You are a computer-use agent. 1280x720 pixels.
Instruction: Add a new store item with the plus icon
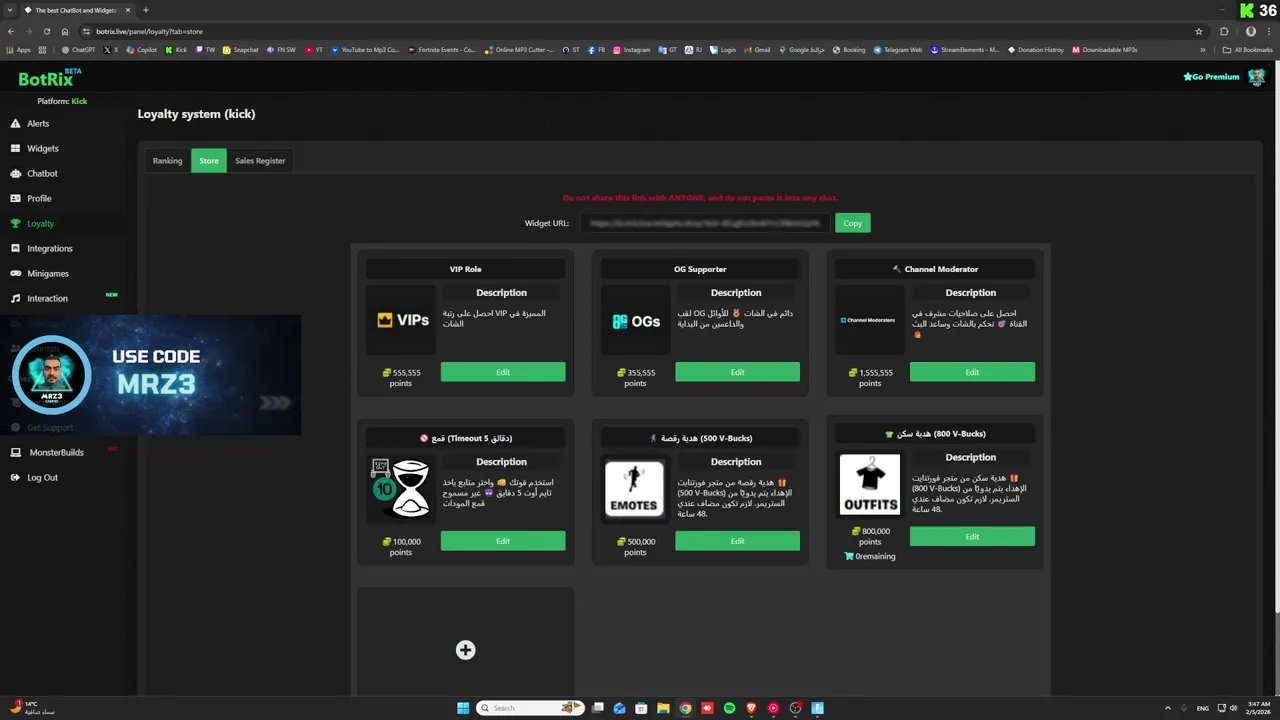tap(465, 650)
